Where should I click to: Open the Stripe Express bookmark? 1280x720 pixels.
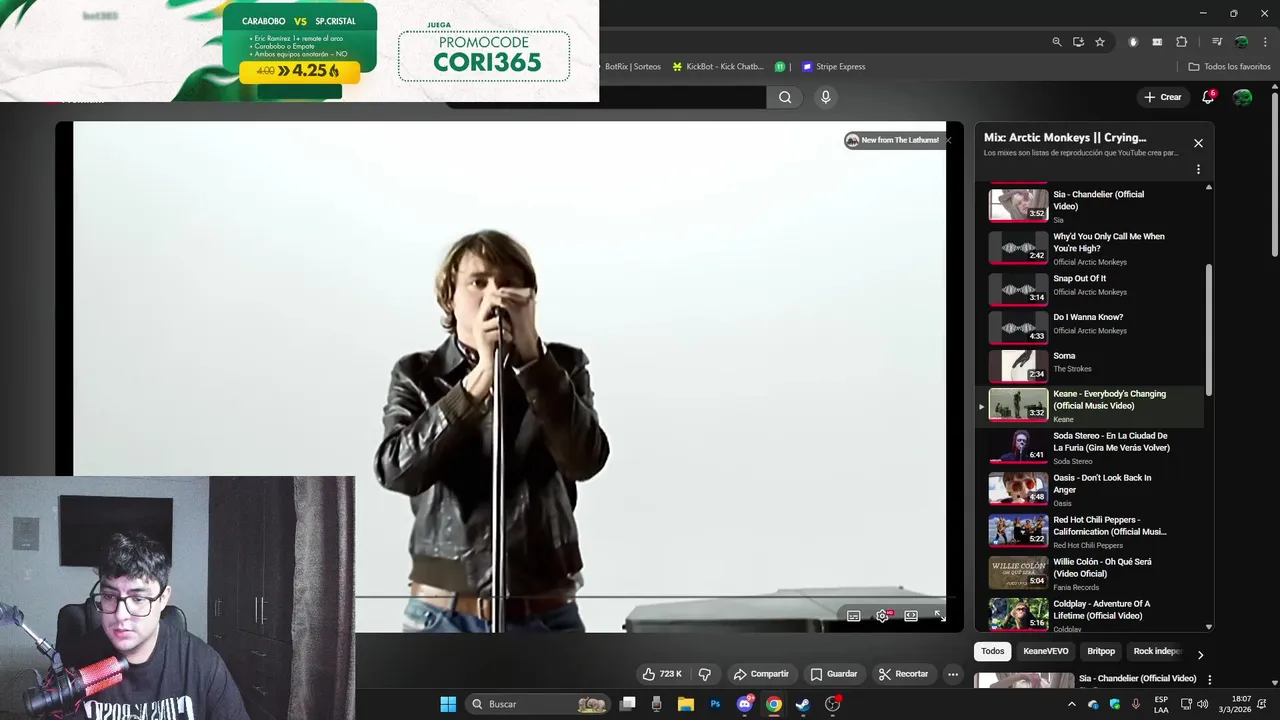(x=834, y=67)
